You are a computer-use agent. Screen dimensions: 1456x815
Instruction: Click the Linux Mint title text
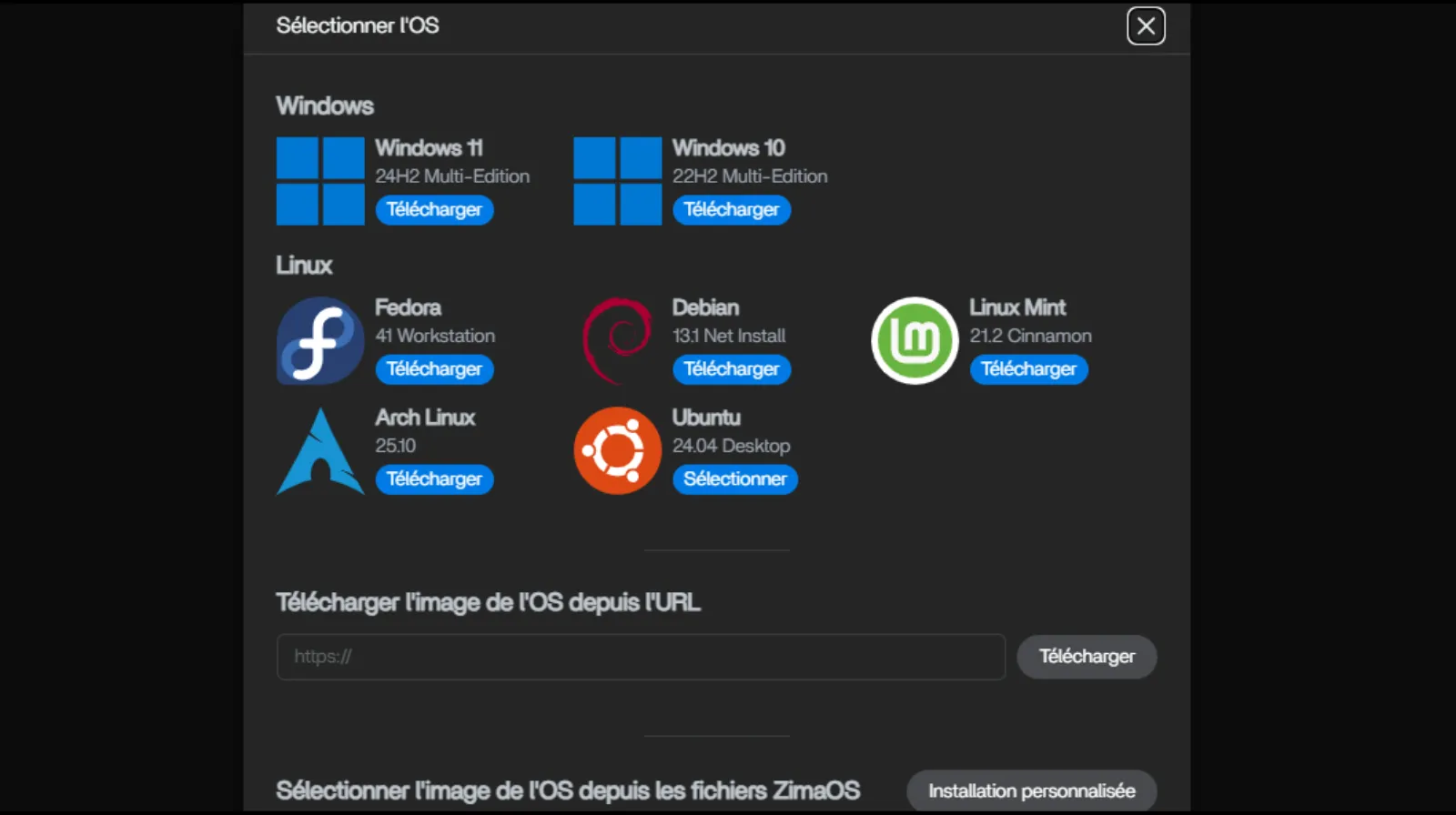coord(1016,307)
